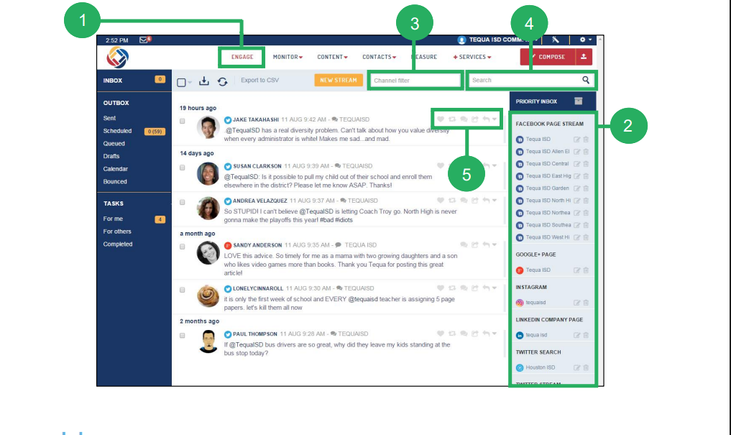The height and width of the screenshot is (435, 731).
Task: Share Jake Takahashi's post
Action: point(475,119)
